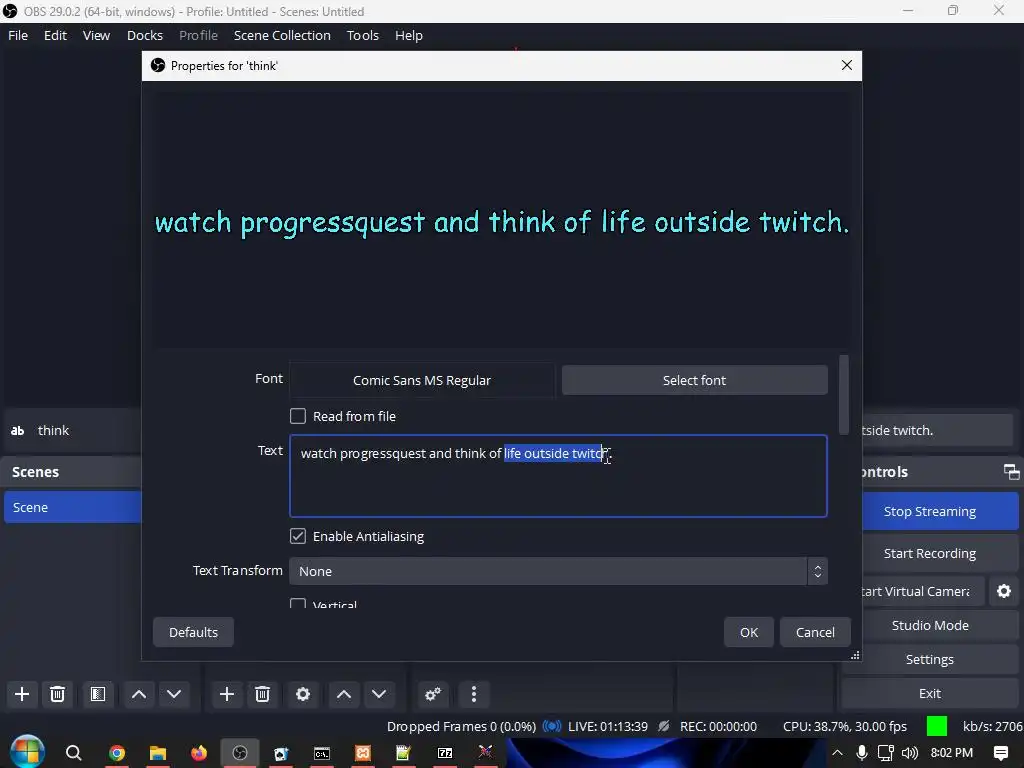Screen dimensions: 1024x768
Task: Open audio mixer advanced properties gears icon
Action: pyautogui.click(x=433, y=694)
